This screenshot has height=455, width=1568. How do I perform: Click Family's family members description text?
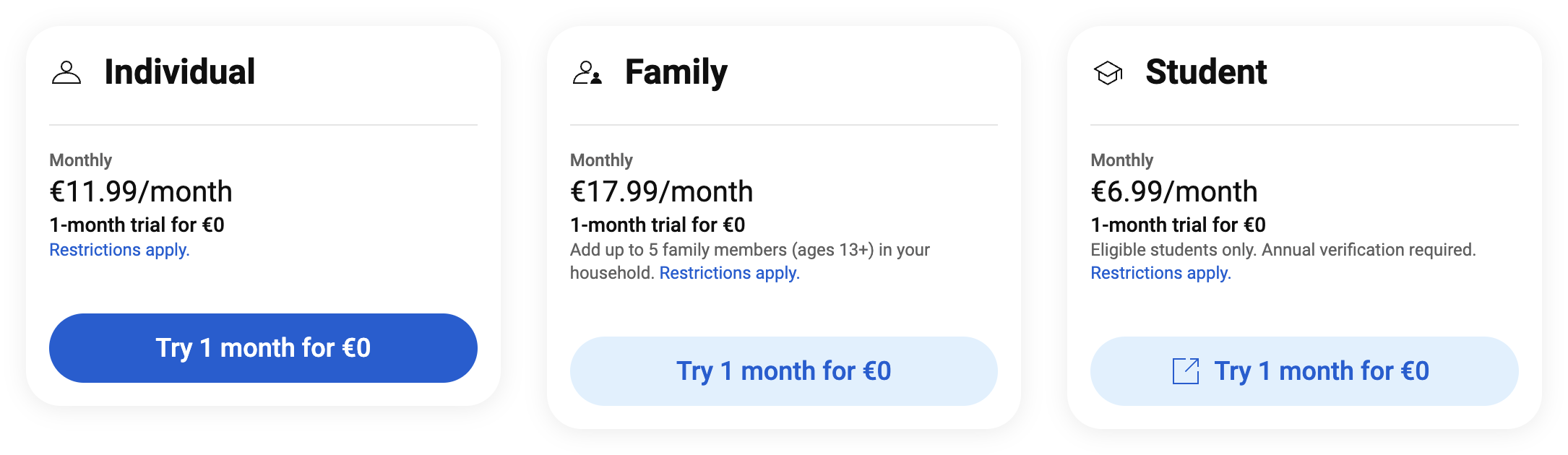tap(750, 261)
